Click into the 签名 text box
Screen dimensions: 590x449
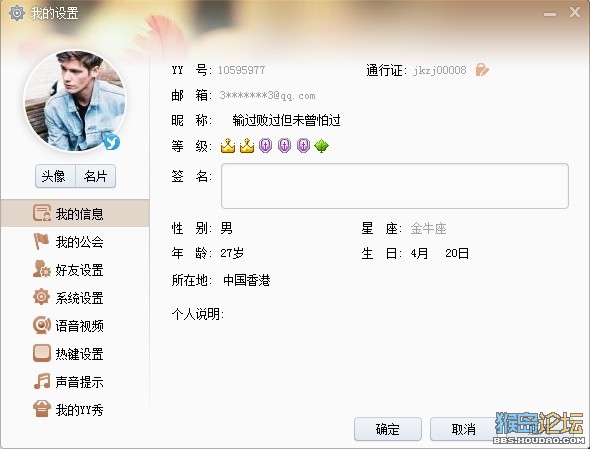pos(395,186)
